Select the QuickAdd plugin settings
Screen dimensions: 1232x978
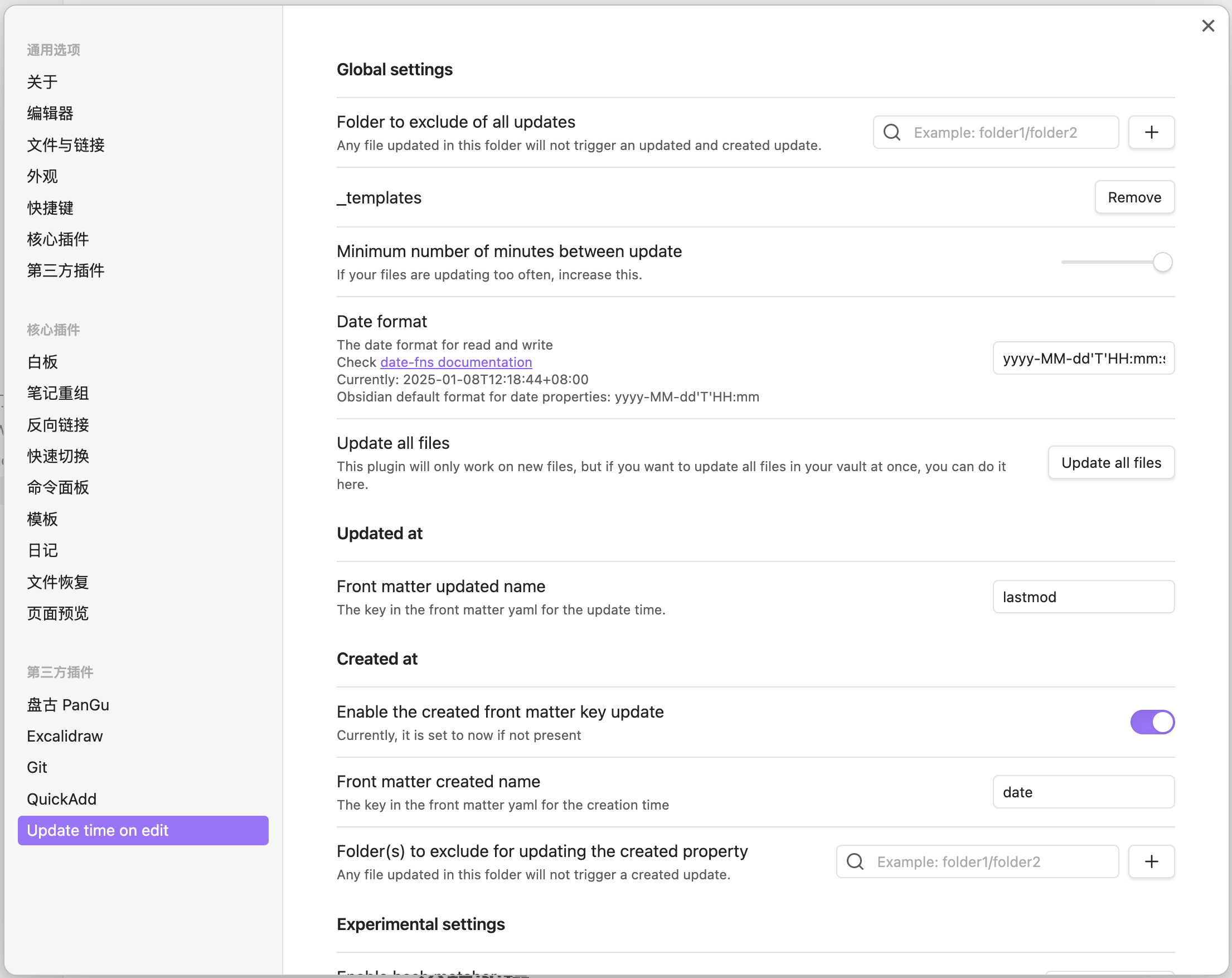click(x=62, y=799)
